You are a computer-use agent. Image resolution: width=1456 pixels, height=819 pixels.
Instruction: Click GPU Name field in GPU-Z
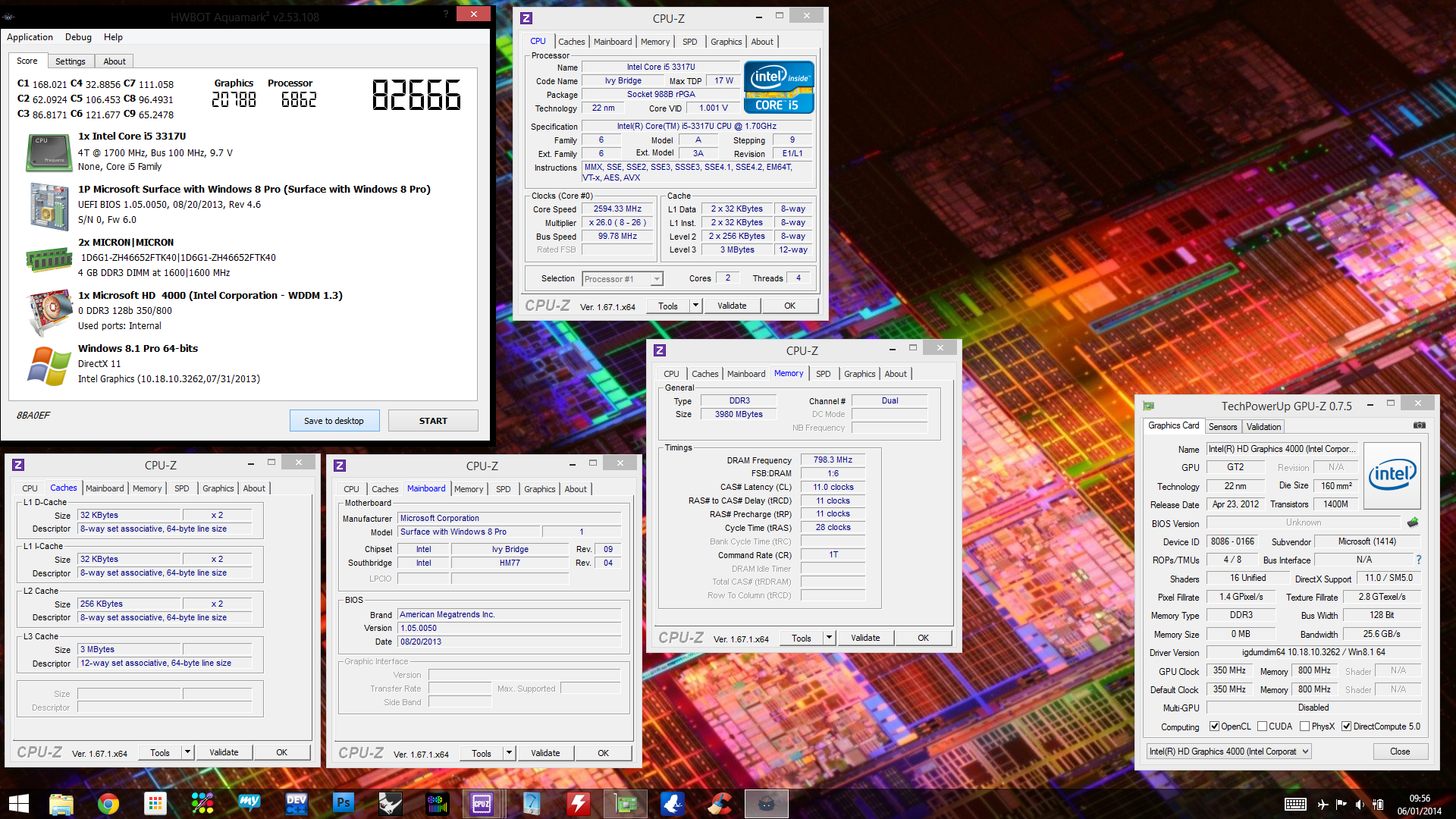(x=1282, y=449)
